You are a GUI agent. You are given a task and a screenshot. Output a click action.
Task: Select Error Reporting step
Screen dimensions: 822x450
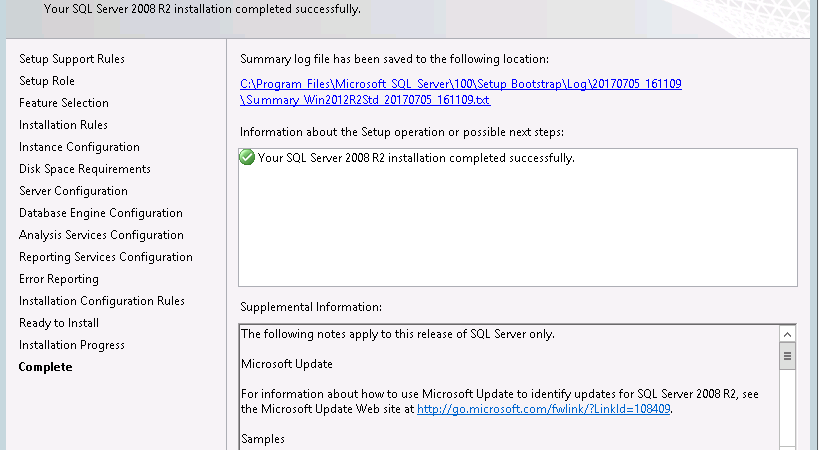coord(59,279)
